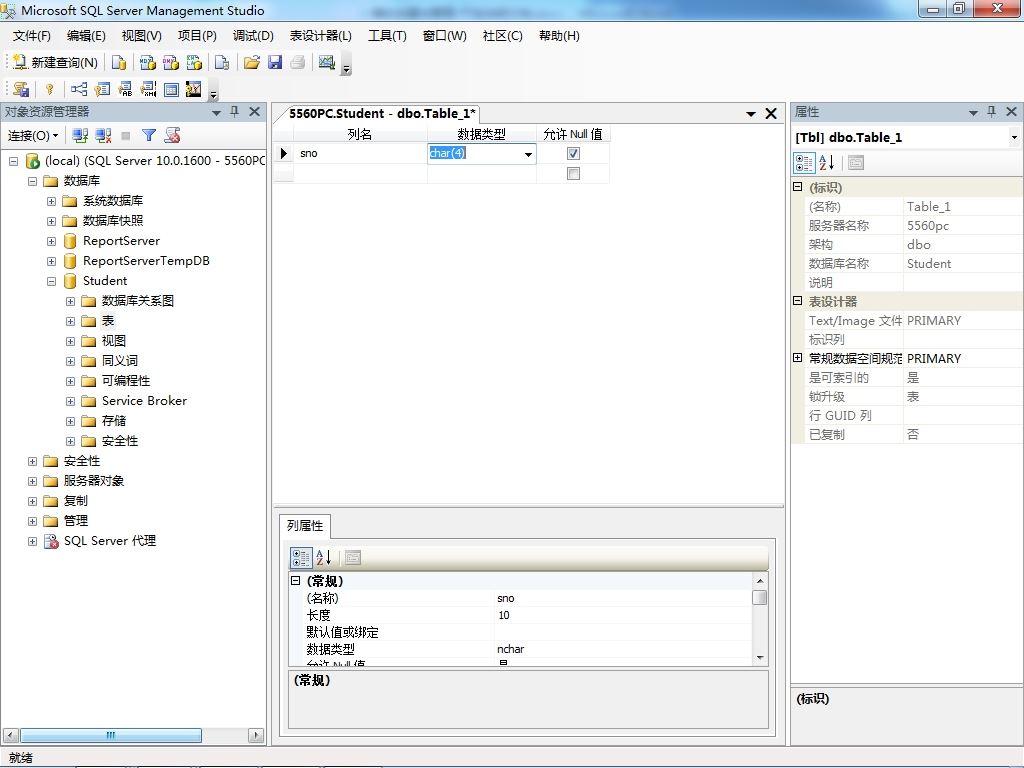Click the Analysis Services DMX Query icon
This screenshot has width=1024, height=768.
(x=171, y=62)
